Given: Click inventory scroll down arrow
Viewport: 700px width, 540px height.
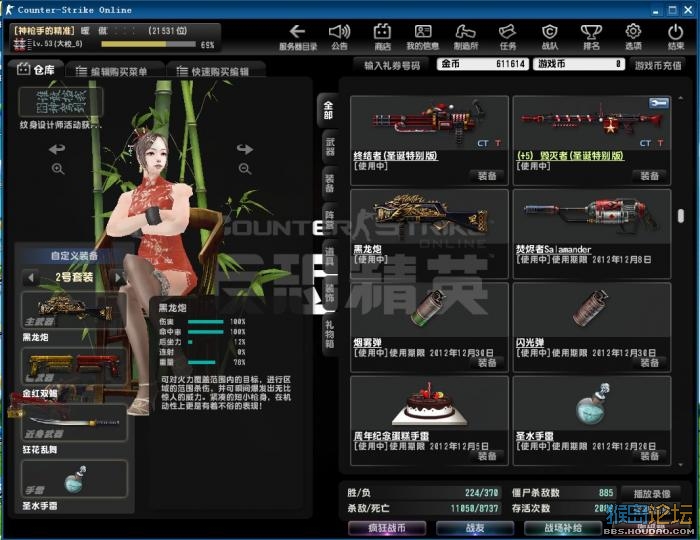Looking at the screenshot, I should (x=680, y=465).
